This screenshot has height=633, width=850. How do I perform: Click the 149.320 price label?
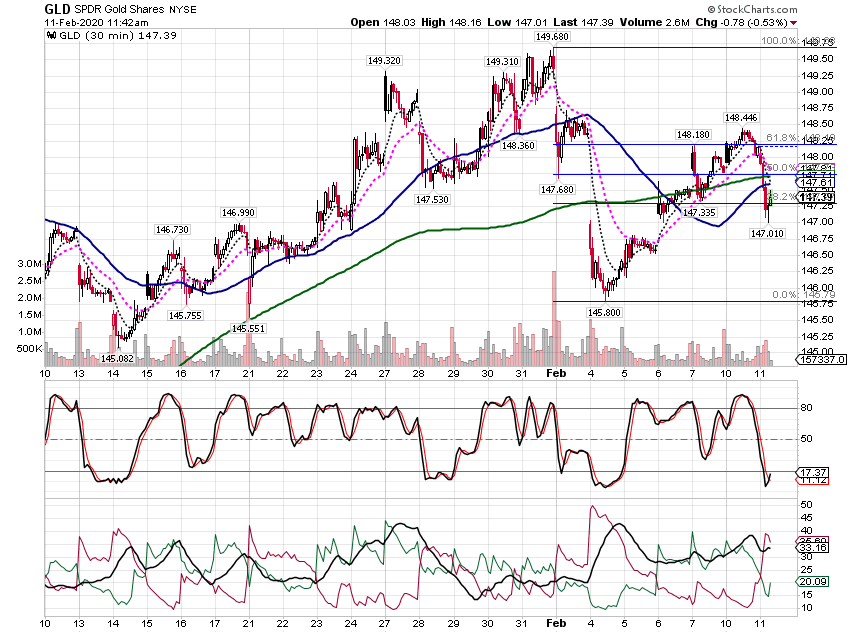384,61
